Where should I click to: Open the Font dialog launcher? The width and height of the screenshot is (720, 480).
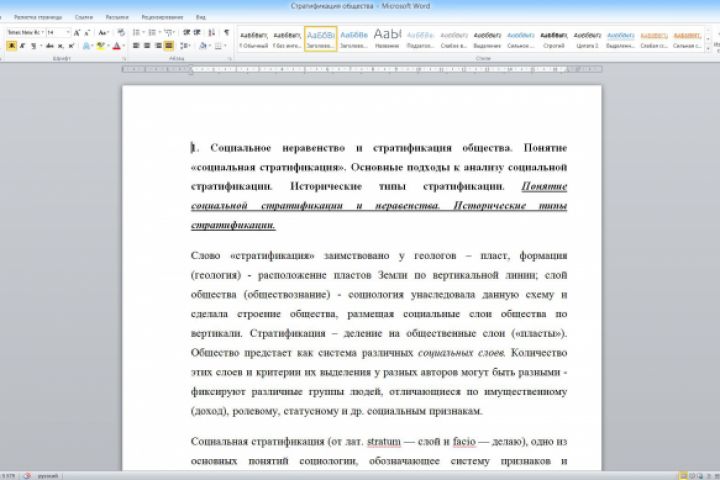click(125, 59)
